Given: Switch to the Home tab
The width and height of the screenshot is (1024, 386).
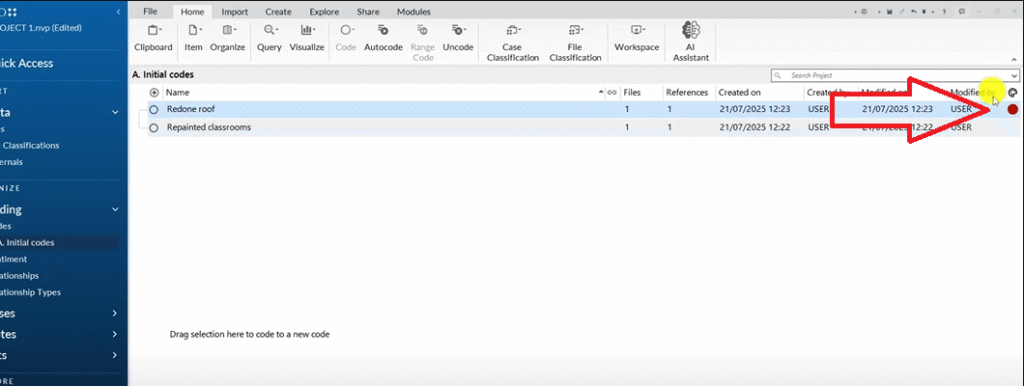Looking at the screenshot, I should 193,12.
